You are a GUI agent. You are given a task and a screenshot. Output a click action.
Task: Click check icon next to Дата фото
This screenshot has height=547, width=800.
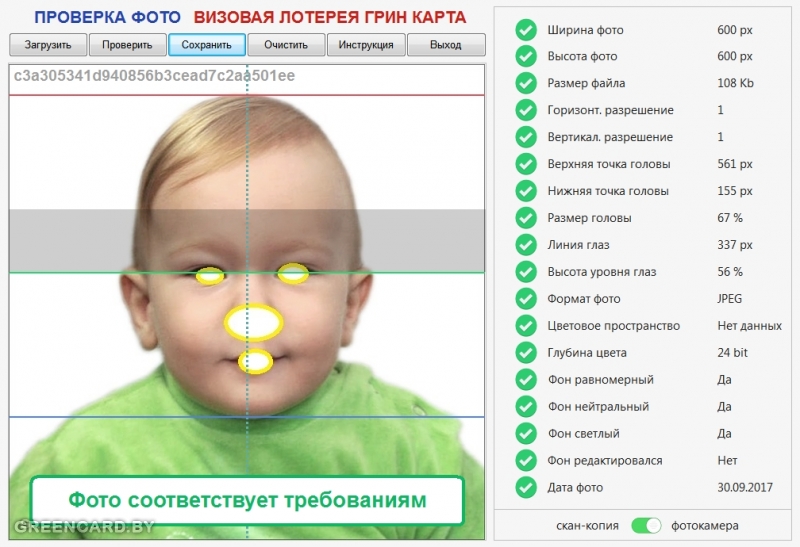coord(526,488)
